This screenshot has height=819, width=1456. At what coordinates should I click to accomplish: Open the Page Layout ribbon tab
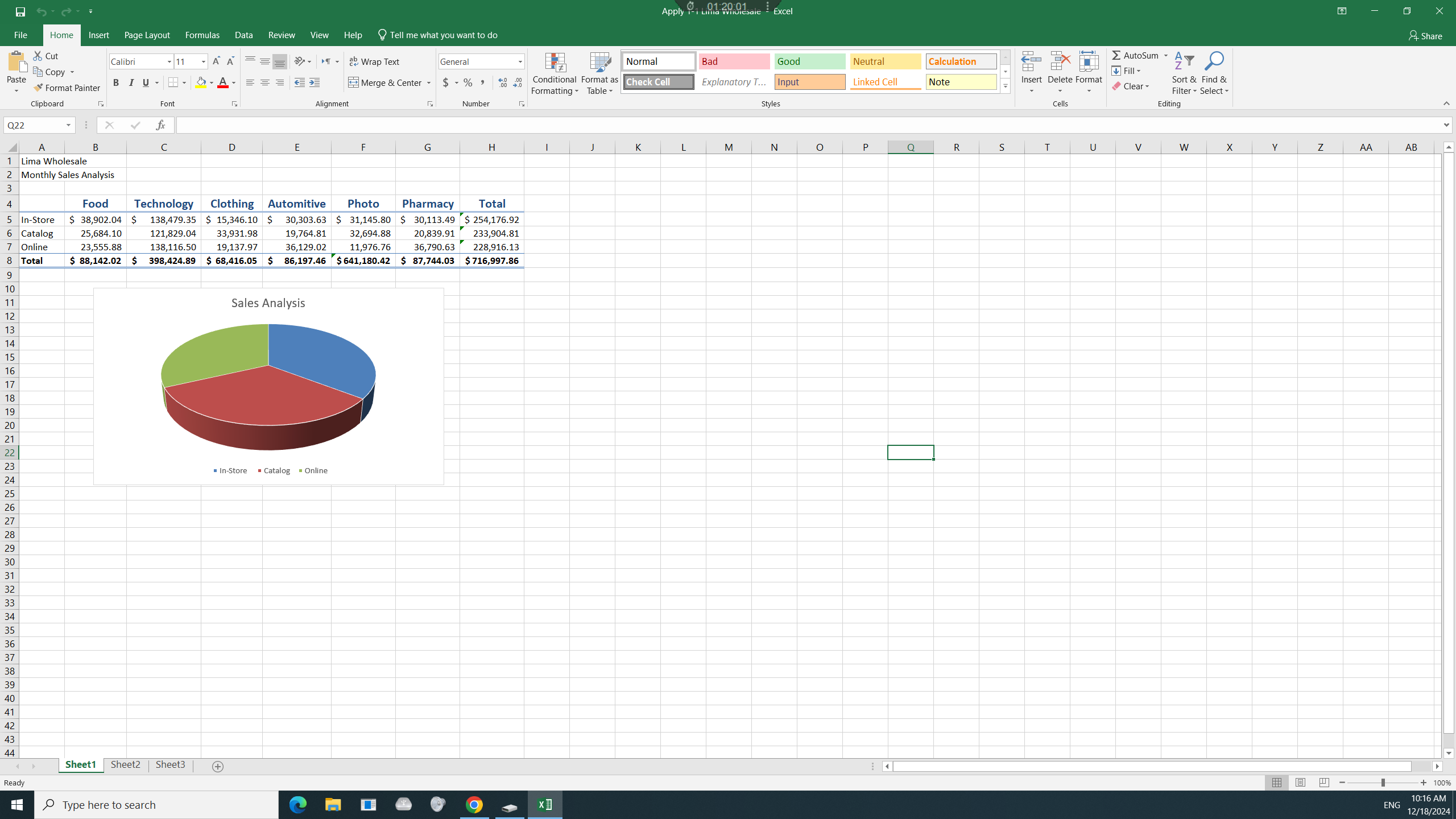[x=147, y=35]
